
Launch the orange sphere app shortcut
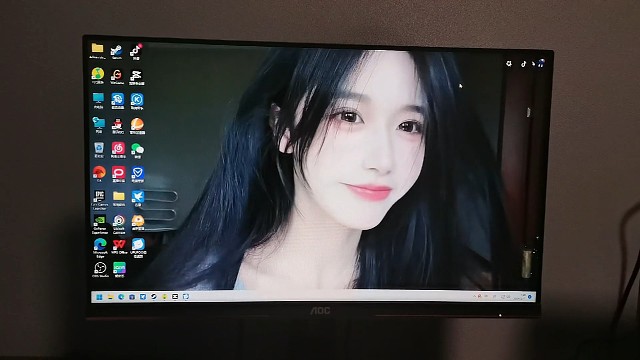(x=137, y=124)
